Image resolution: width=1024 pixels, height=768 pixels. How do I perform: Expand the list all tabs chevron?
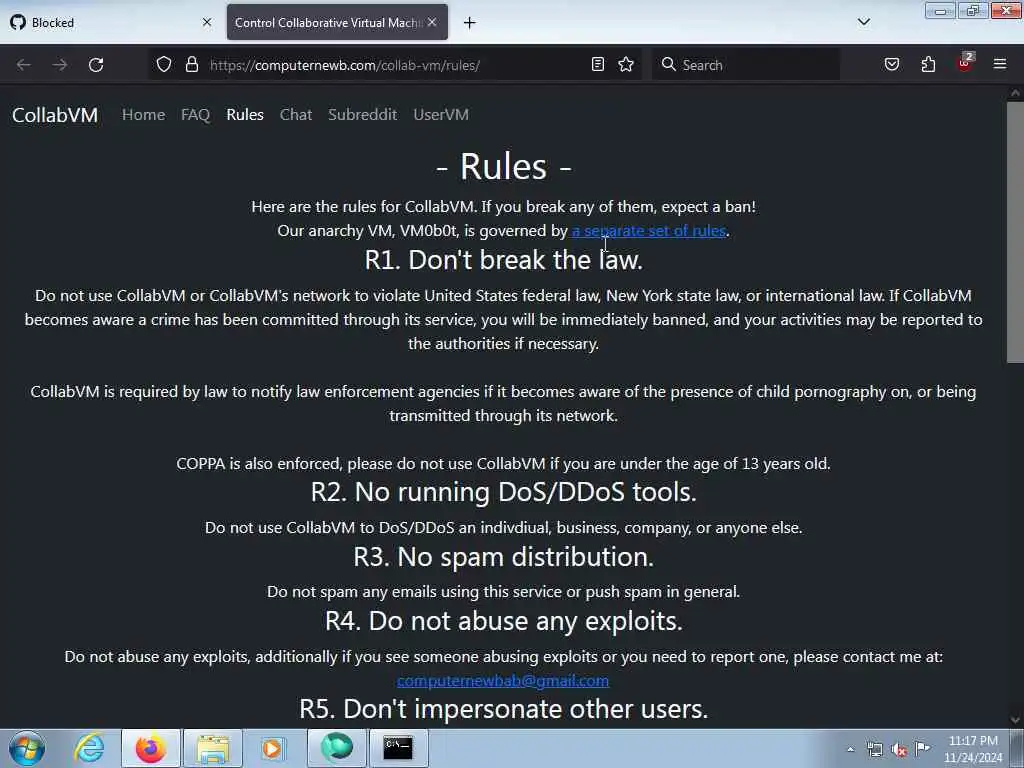863,22
